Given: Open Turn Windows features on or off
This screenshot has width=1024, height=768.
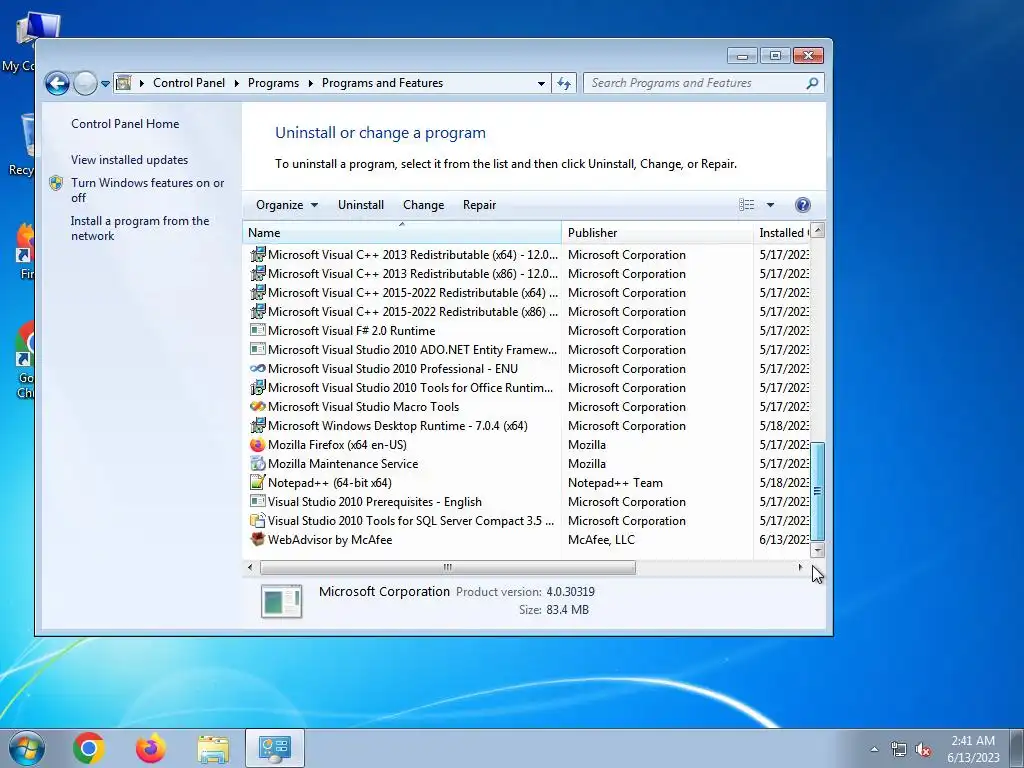Looking at the screenshot, I should click(x=148, y=190).
